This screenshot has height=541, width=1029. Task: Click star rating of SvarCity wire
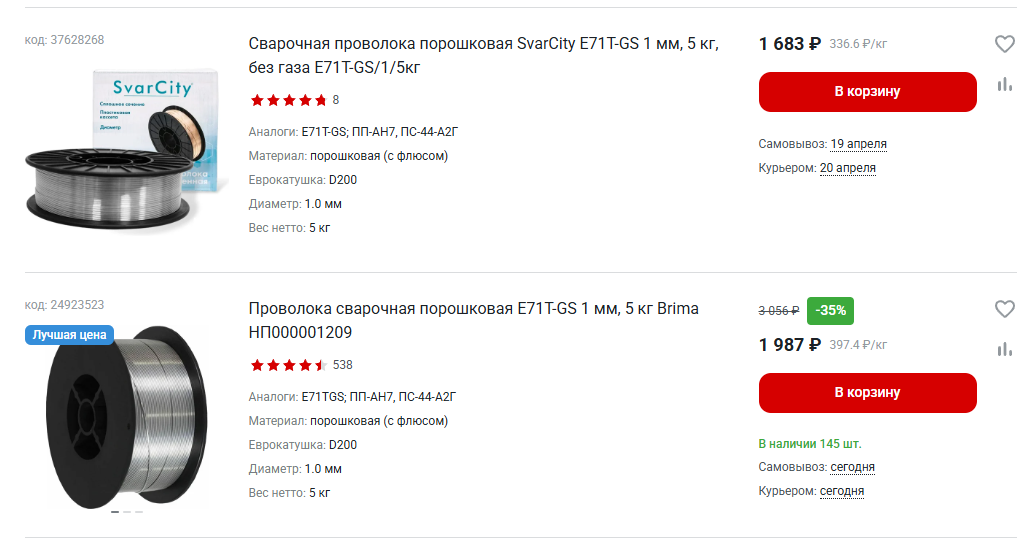pos(288,100)
